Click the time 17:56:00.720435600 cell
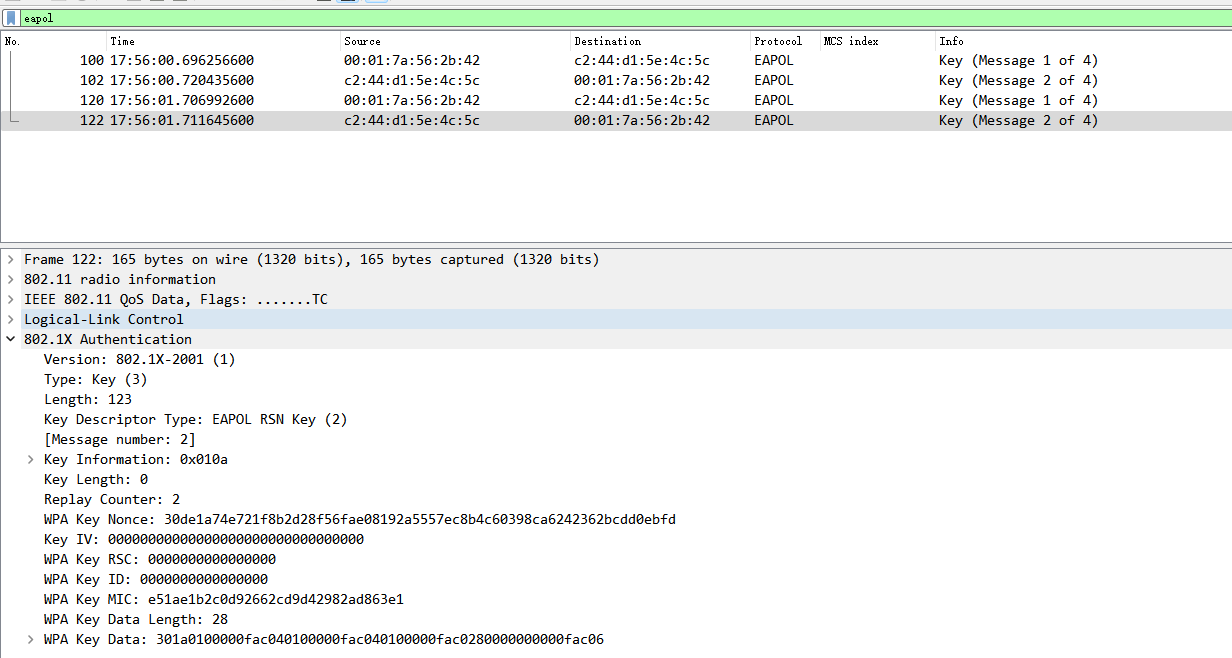The image size is (1232, 658). click(182, 80)
